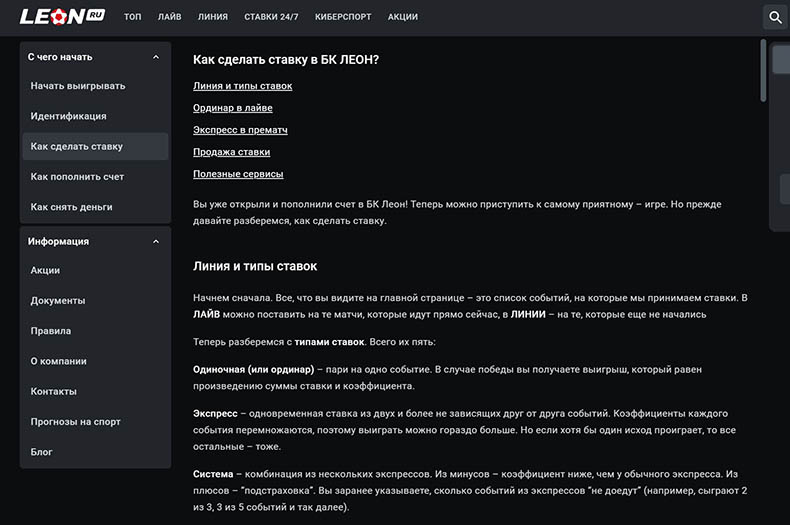Follow the 'Продажа ставки' link

(x=231, y=152)
